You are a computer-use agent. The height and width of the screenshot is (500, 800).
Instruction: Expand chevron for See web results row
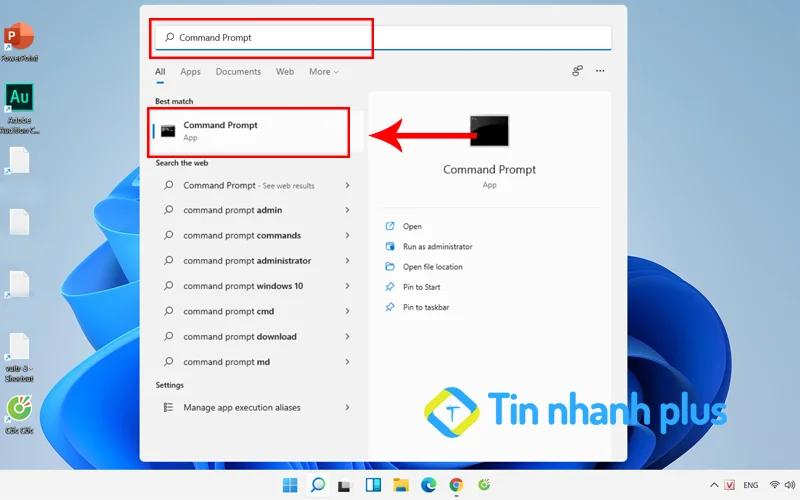[347, 185]
